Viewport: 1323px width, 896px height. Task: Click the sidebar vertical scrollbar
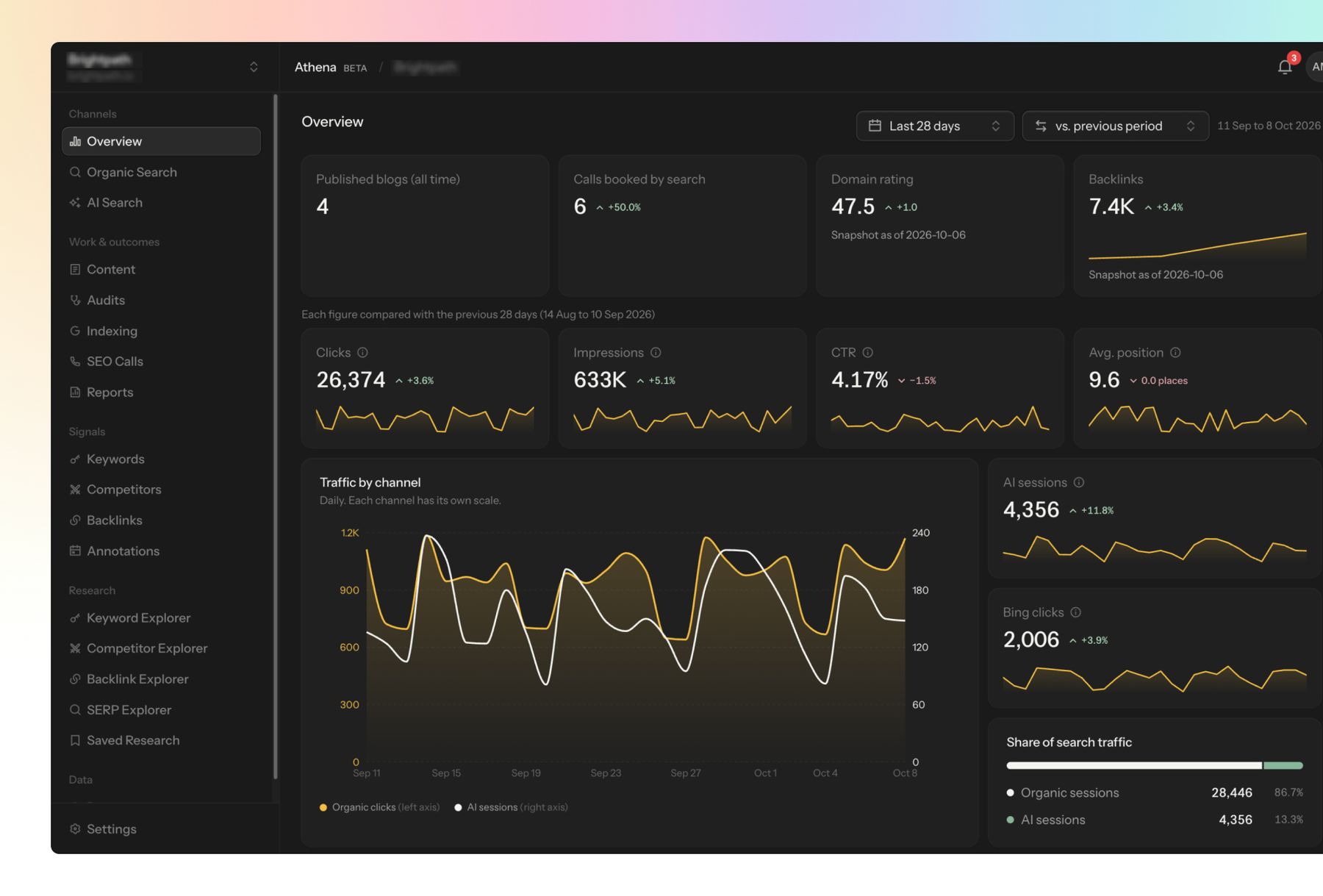(276, 436)
